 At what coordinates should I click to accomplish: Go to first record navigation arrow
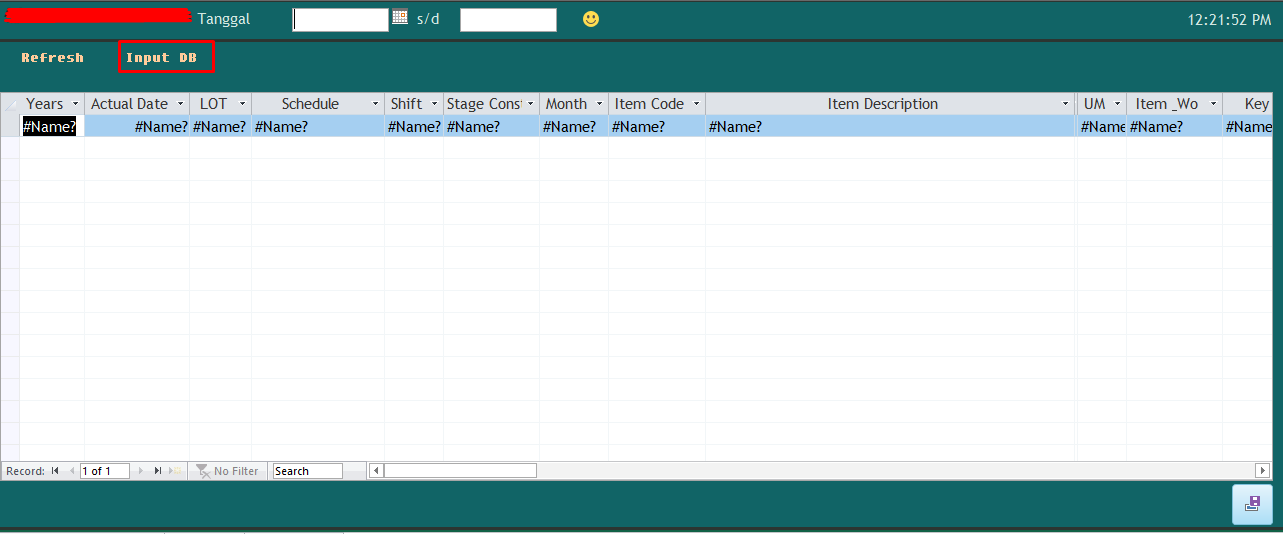[55, 471]
